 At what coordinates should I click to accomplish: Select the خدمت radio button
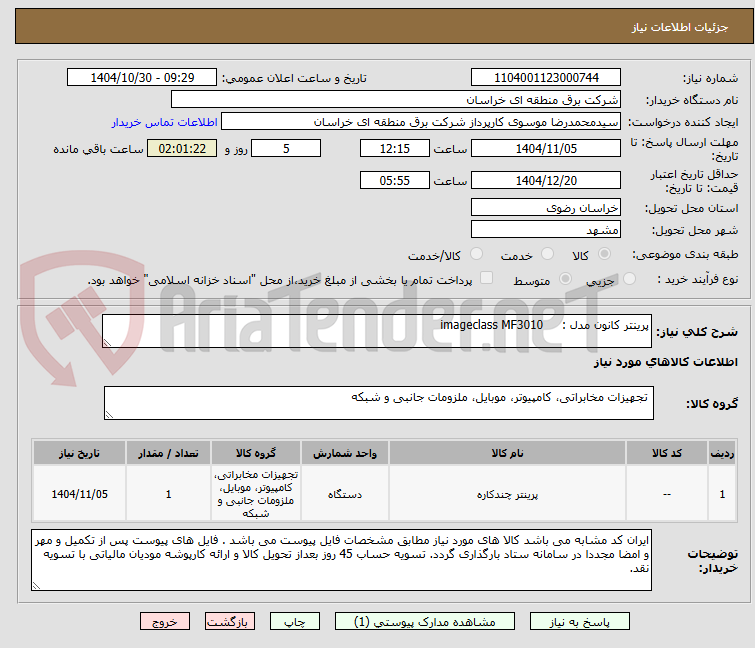point(547,254)
